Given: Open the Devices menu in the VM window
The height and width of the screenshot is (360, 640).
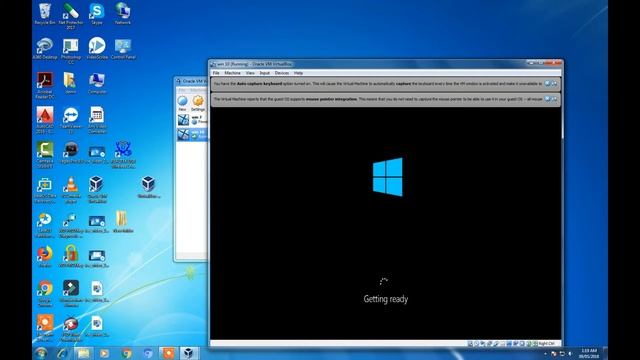Looking at the screenshot, I should click(282, 73).
